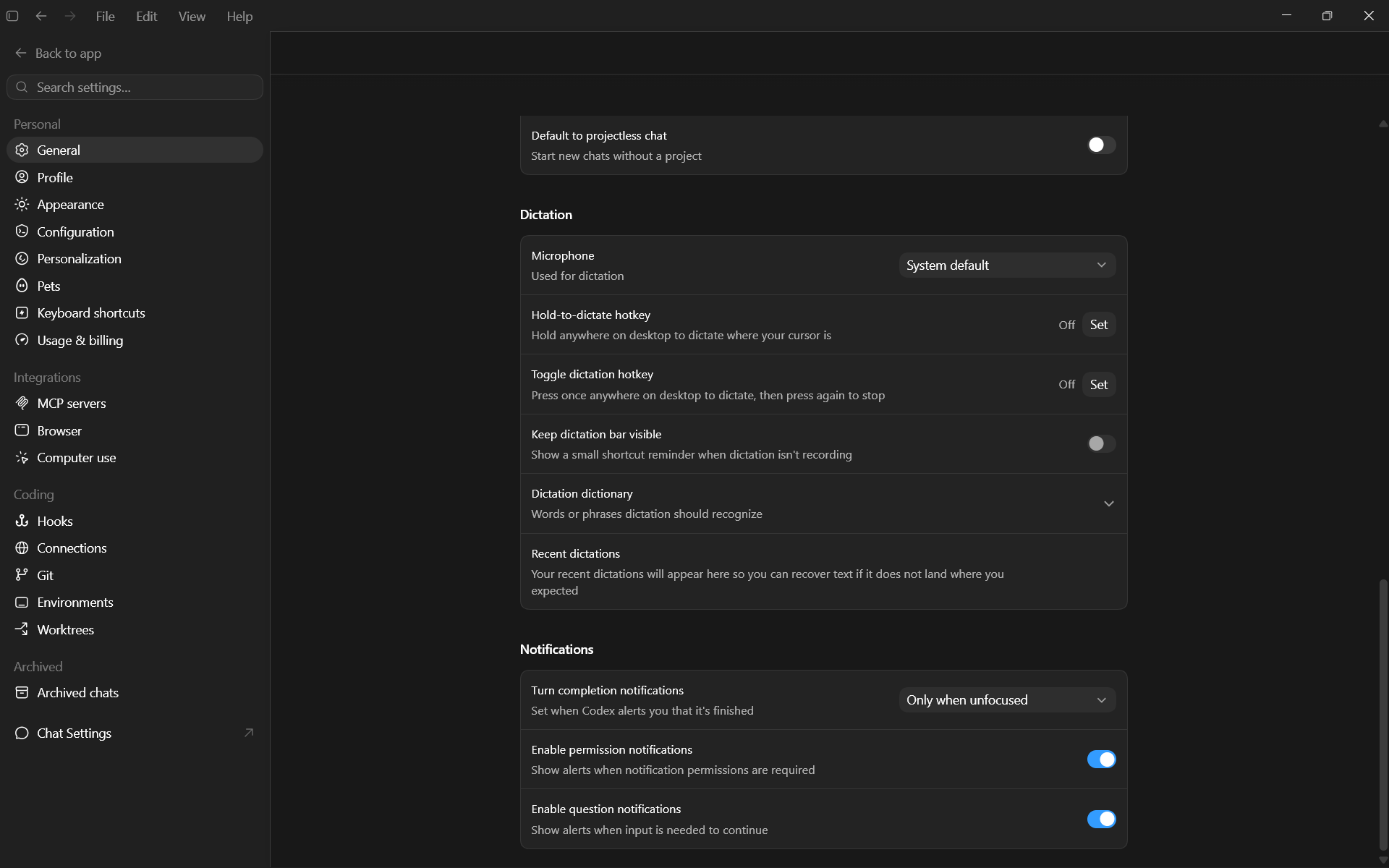Click the back arrow icon next to Back to app
Viewport: 1389px width, 868px height.
[20, 53]
